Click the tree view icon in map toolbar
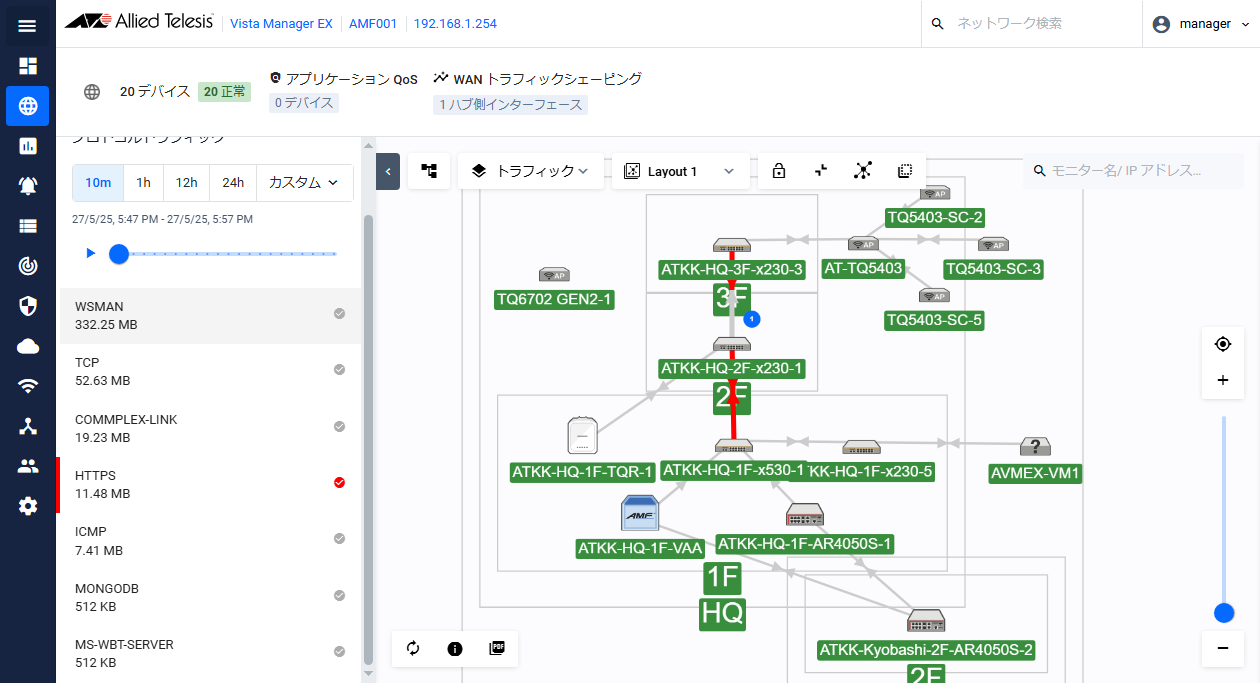 tap(429, 171)
